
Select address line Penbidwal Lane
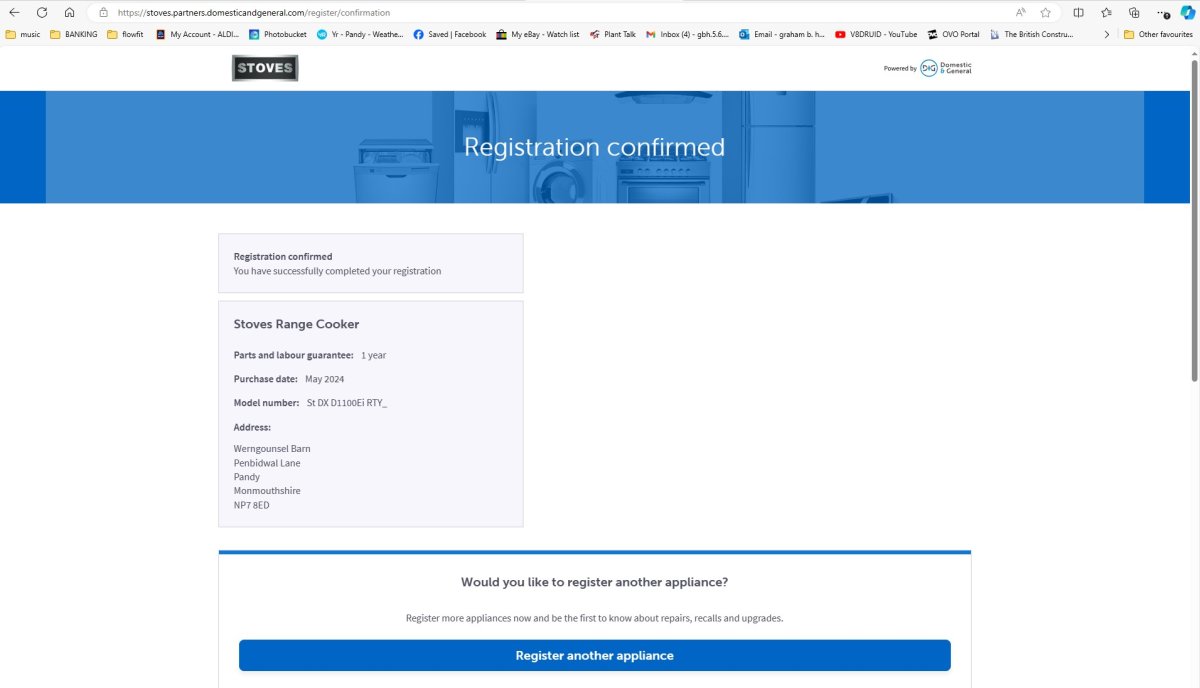[267, 463]
